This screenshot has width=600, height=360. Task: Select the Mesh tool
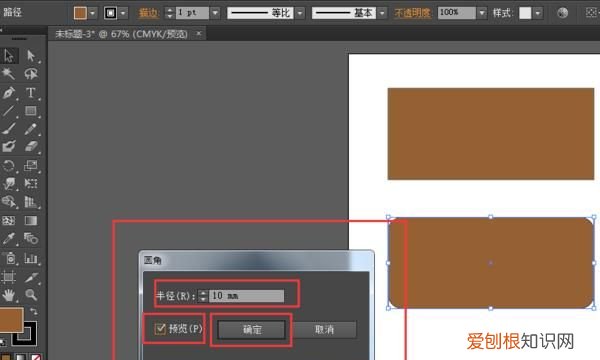click(8, 221)
